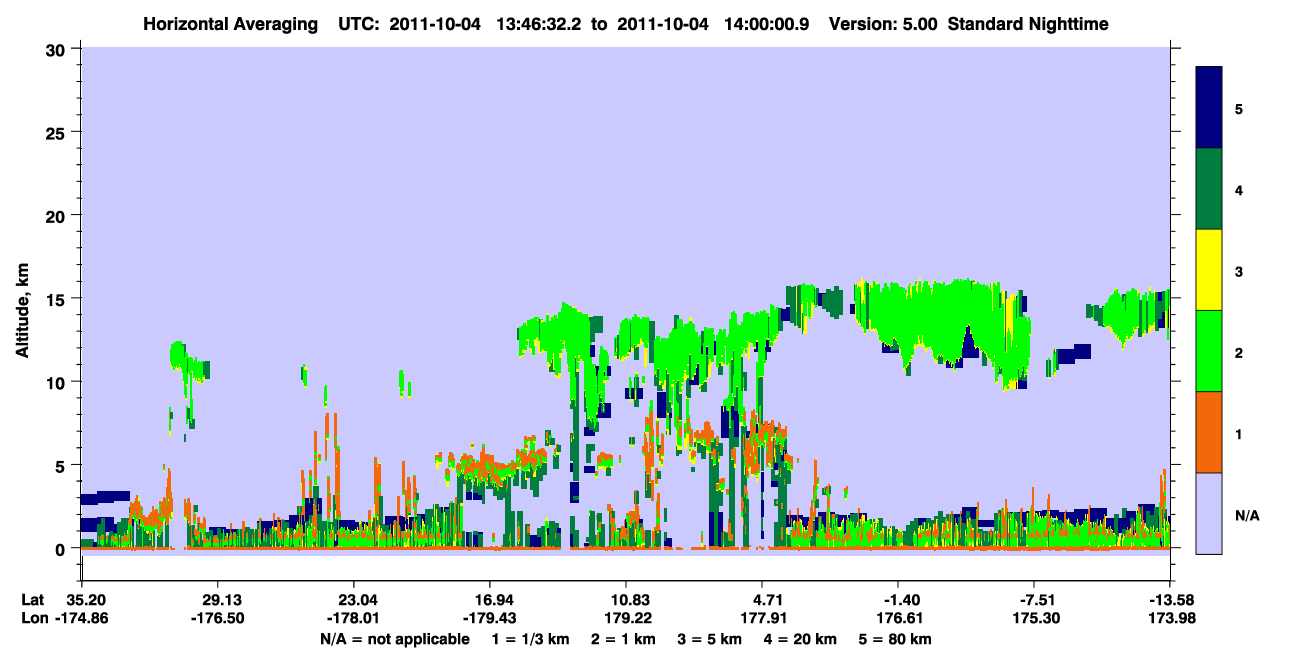Click the yellow color bar segment labeled 3
Image resolution: width=1300 pixels, height=667 pixels.
click(1209, 270)
